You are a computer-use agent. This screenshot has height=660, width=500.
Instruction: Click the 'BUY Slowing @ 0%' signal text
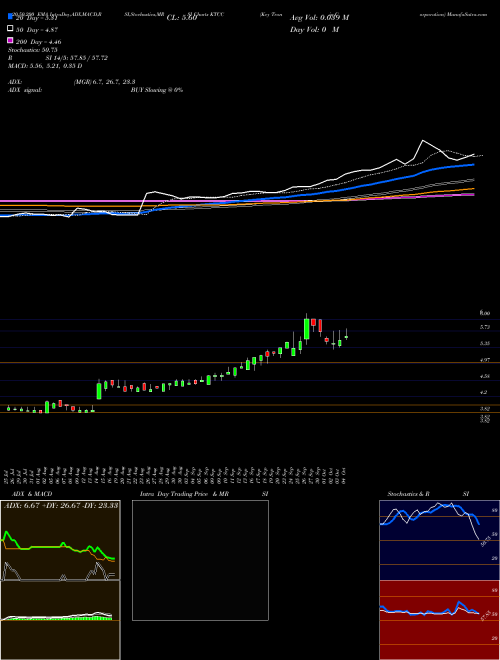pyautogui.click(x=157, y=90)
